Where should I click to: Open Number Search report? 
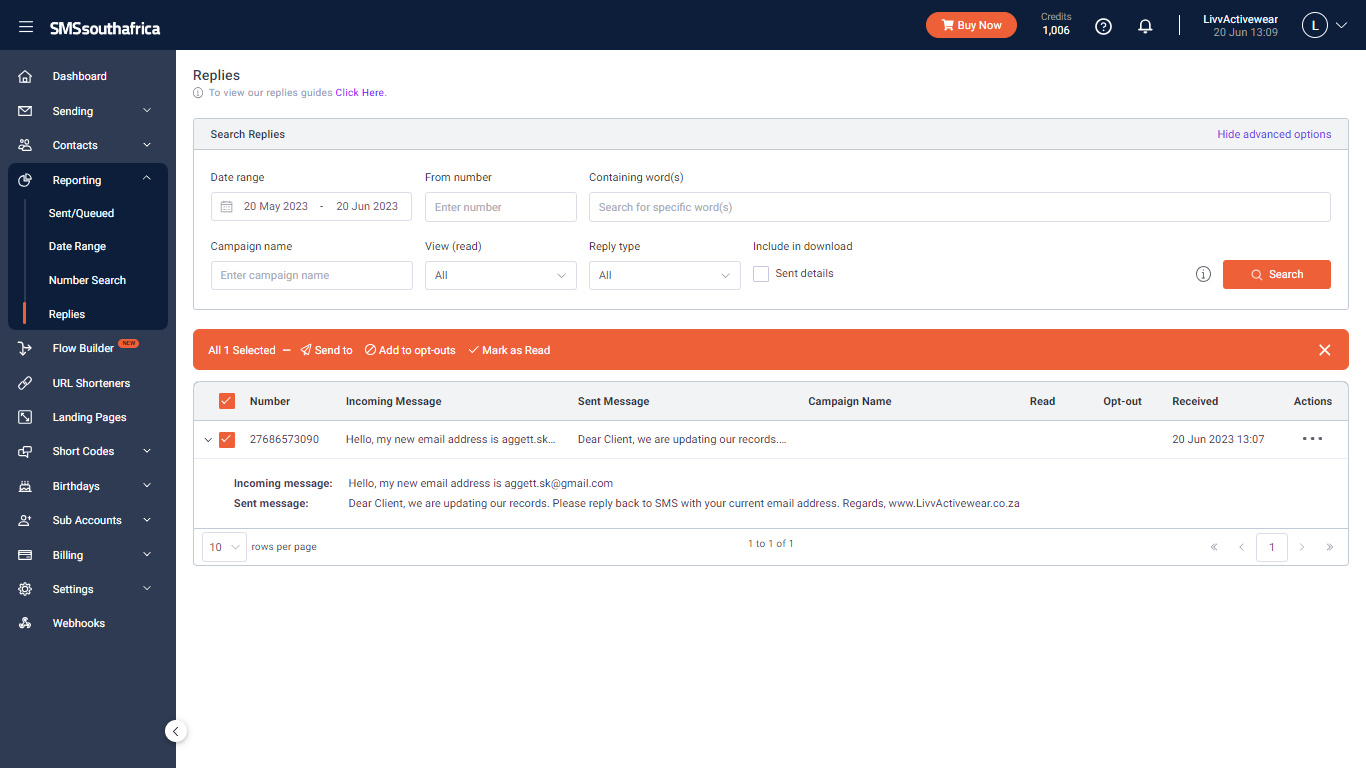point(87,280)
